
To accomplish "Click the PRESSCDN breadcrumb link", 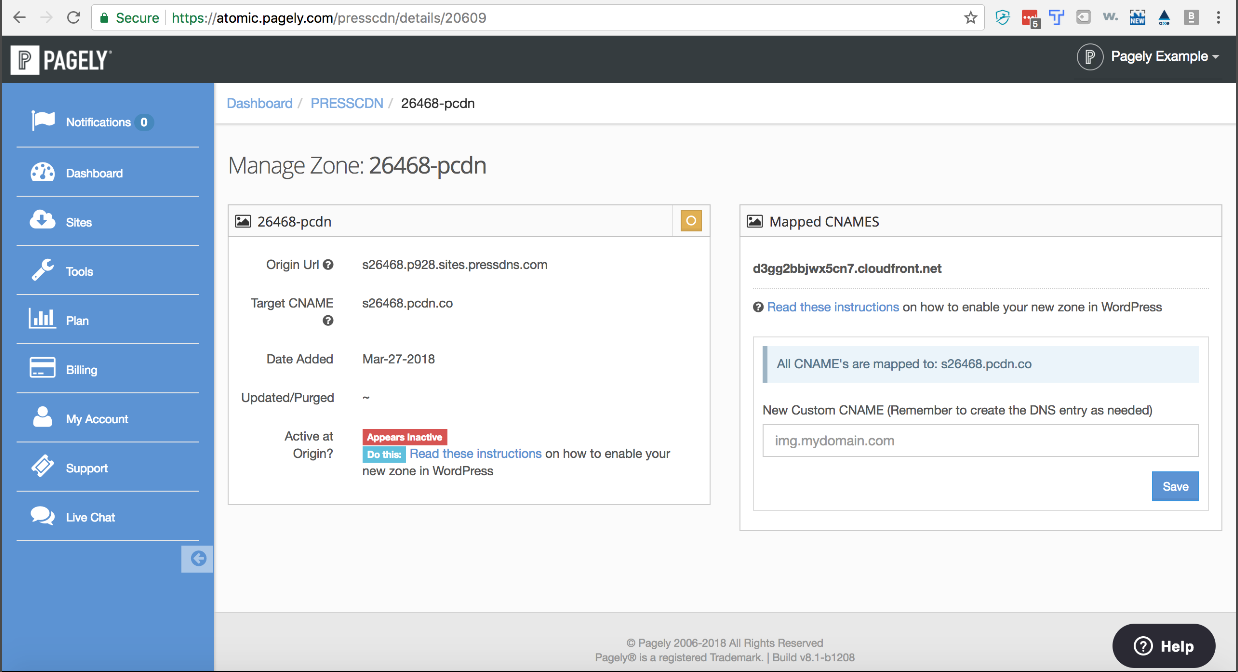I will pyautogui.click(x=347, y=103).
